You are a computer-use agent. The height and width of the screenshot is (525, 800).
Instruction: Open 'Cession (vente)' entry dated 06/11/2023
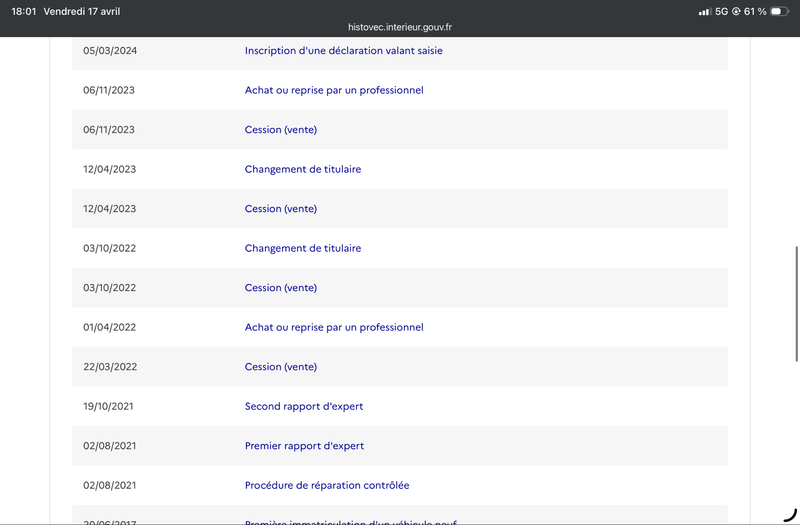(x=281, y=130)
